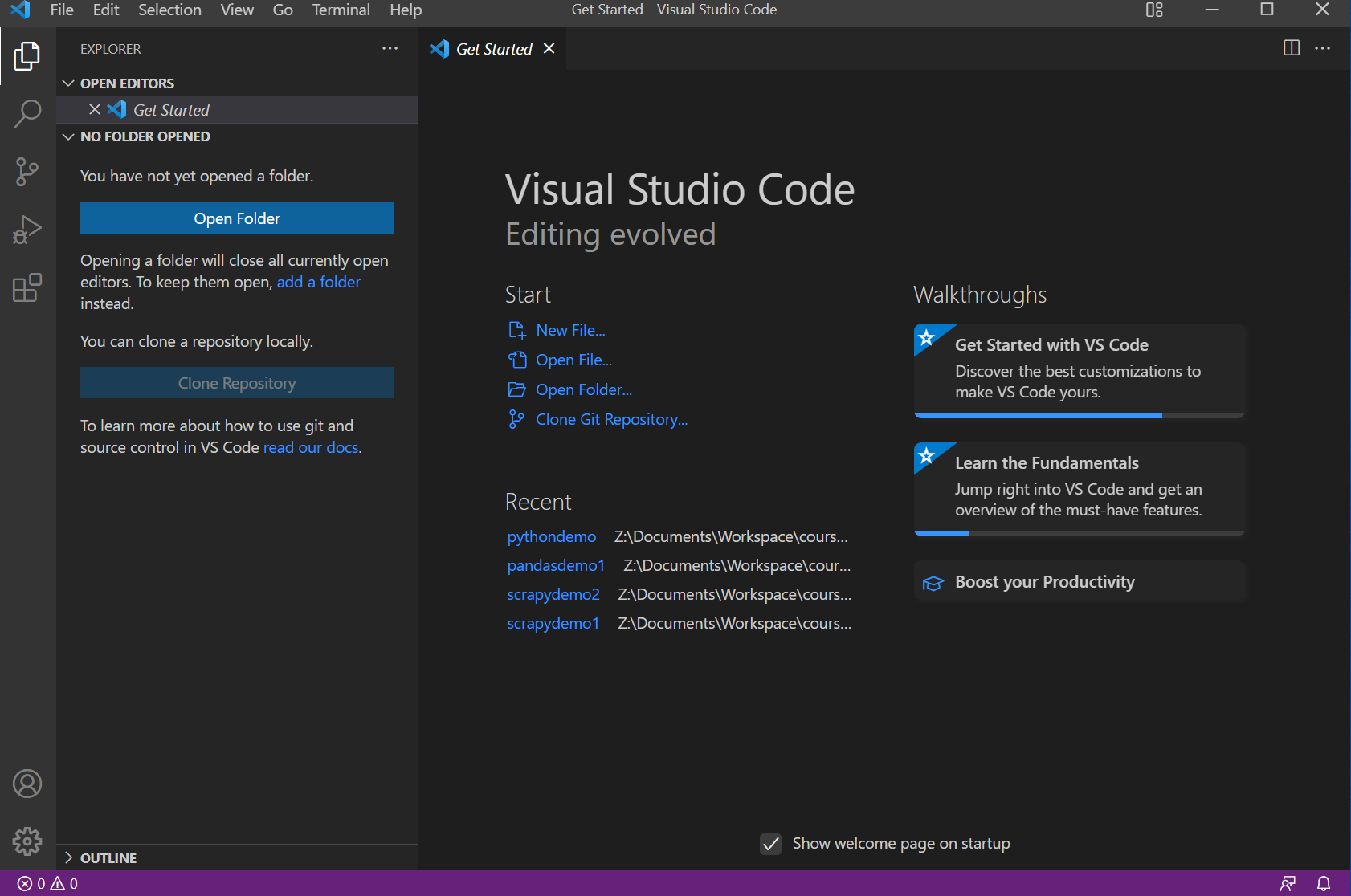Collapse the Open Editors section
Image resolution: width=1351 pixels, height=896 pixels.
(69, 83)
